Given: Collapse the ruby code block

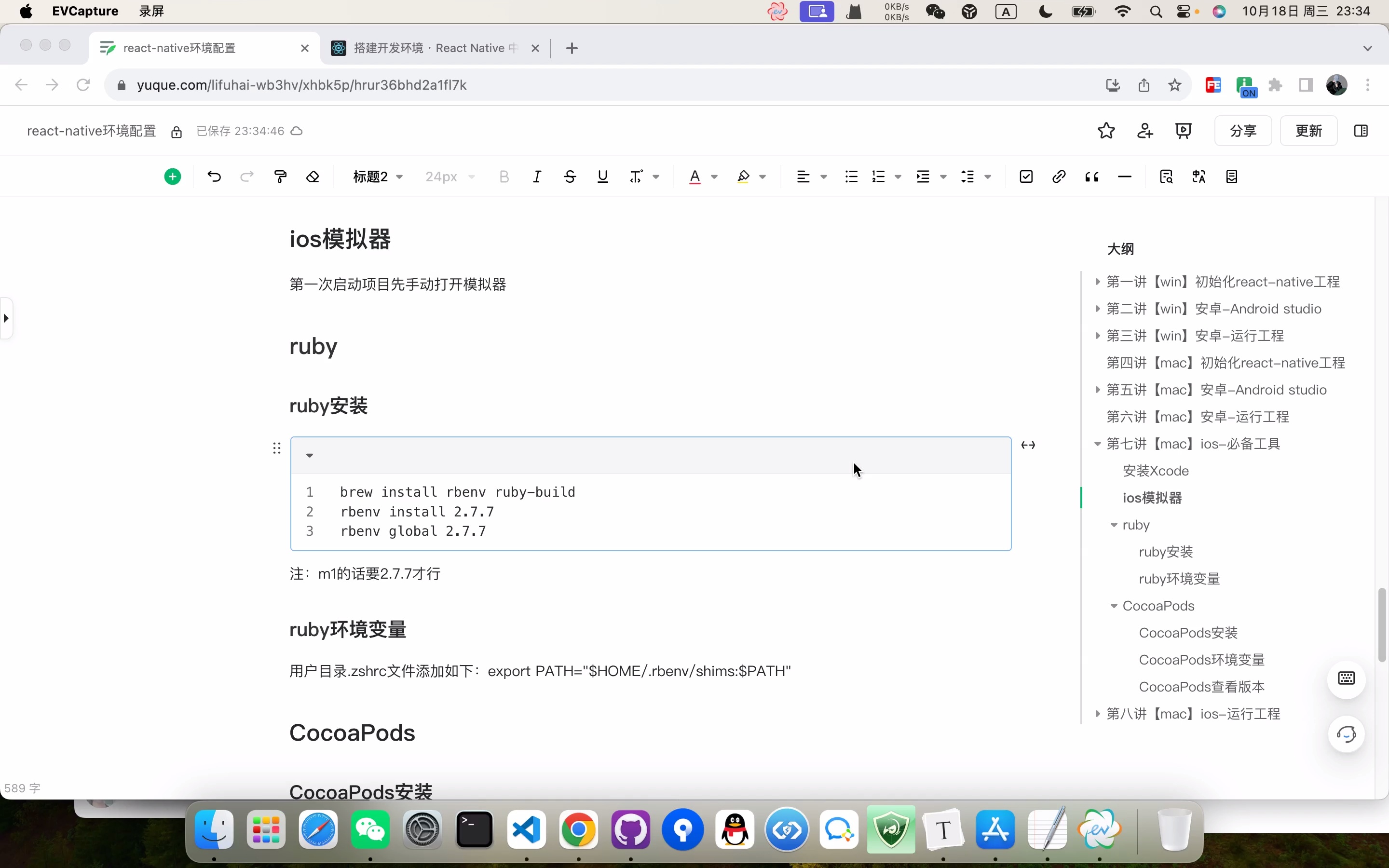Looking at the screenshot, I should tap(309, 455).
